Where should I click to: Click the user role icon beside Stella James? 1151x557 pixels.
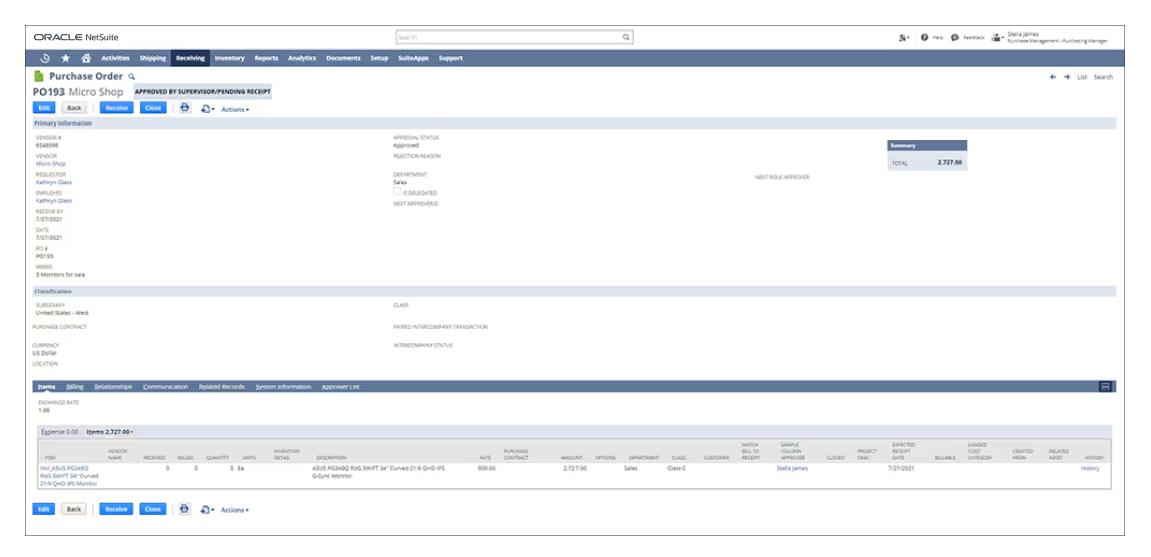pos(996,37)
